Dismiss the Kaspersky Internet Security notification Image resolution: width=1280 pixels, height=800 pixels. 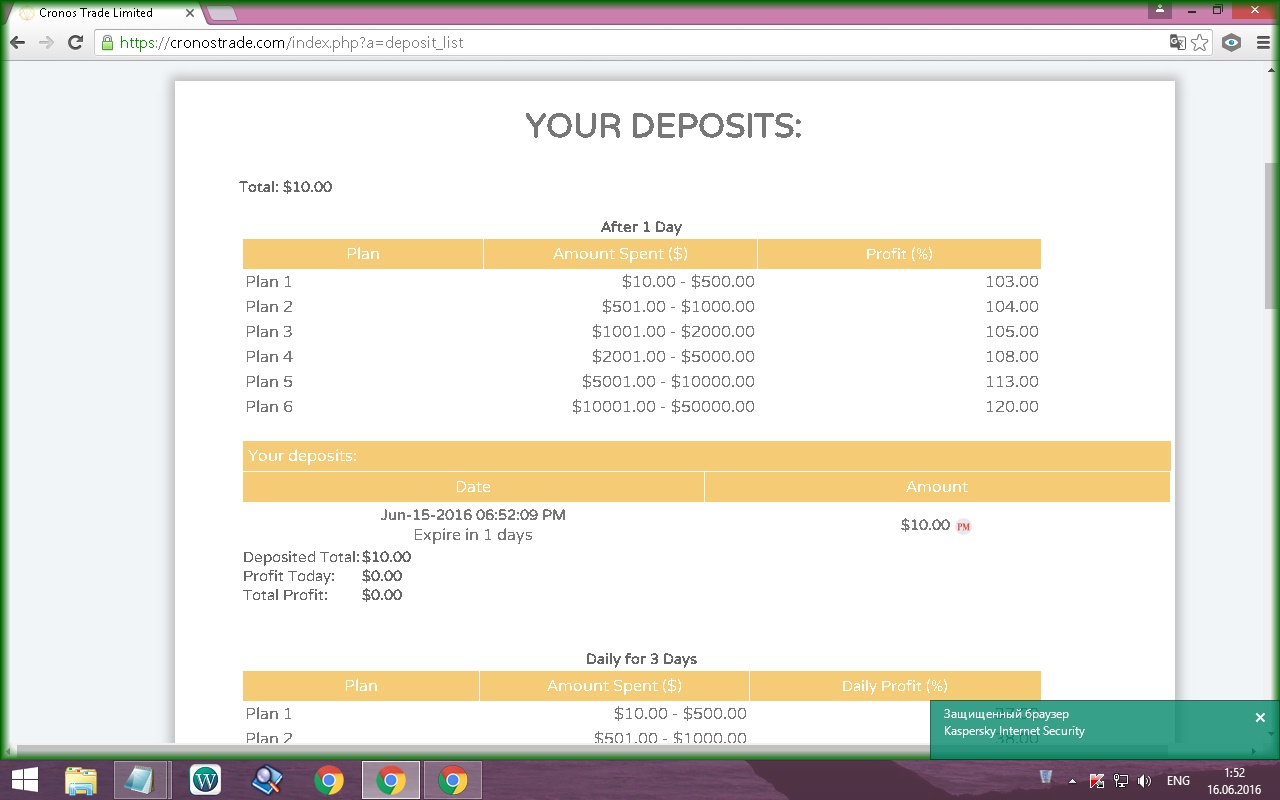[x=1260, y=718]
